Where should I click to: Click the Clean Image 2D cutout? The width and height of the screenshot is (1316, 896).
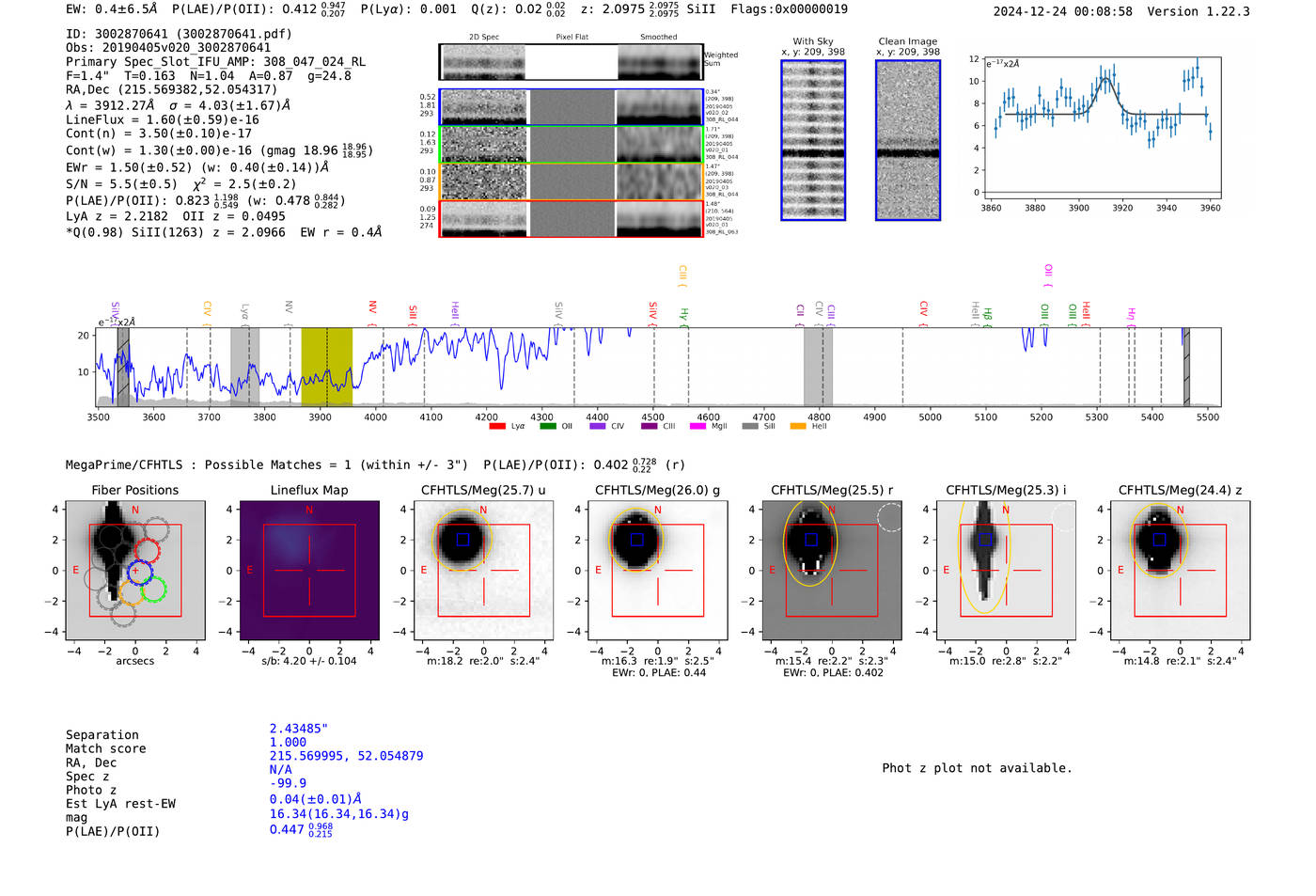pos(908,140)
